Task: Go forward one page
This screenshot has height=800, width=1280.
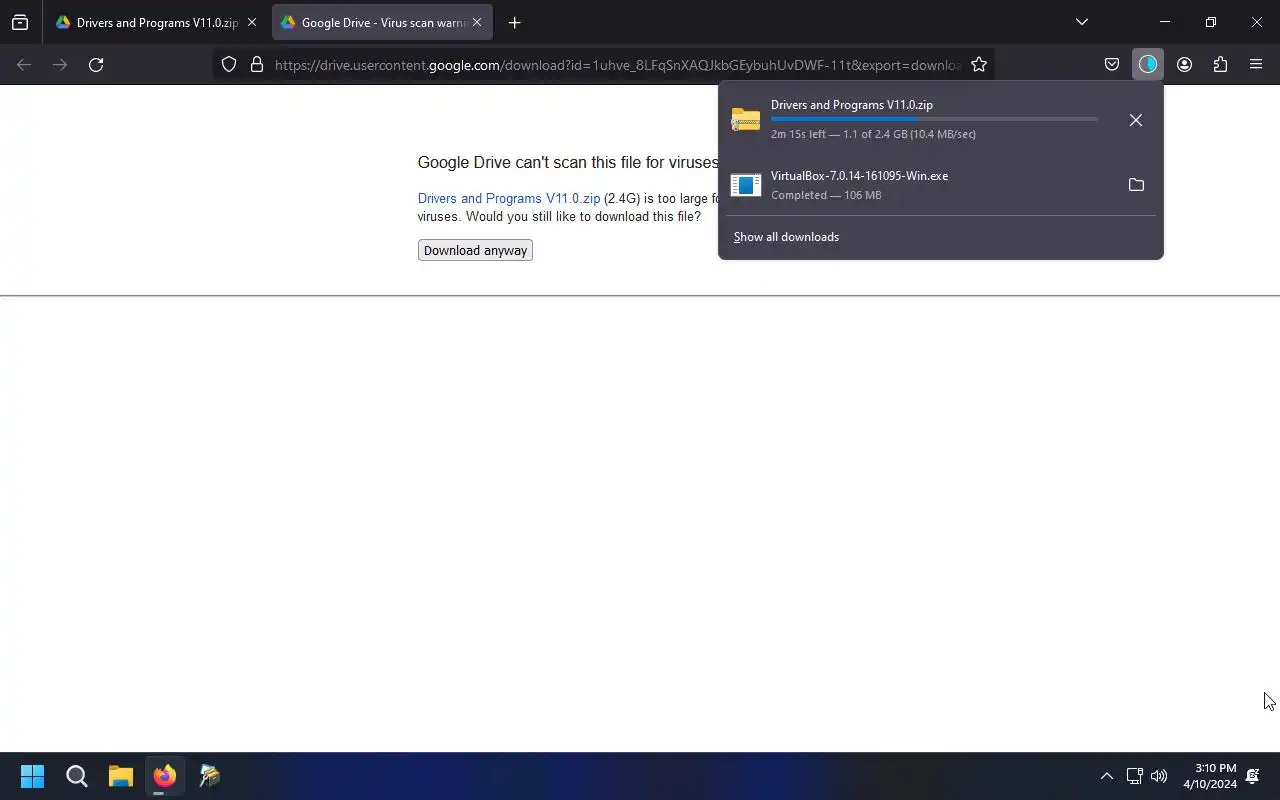Action: [x=60, y=64]
